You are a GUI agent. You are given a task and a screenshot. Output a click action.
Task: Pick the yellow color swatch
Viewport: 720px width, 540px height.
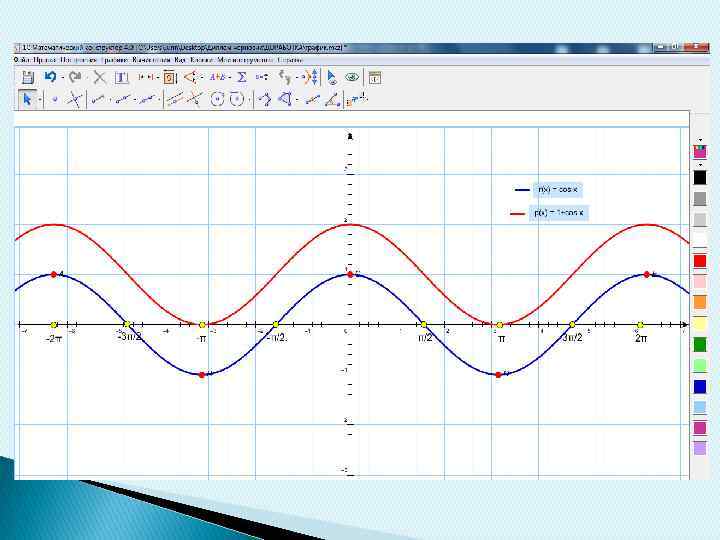[700, 323]
